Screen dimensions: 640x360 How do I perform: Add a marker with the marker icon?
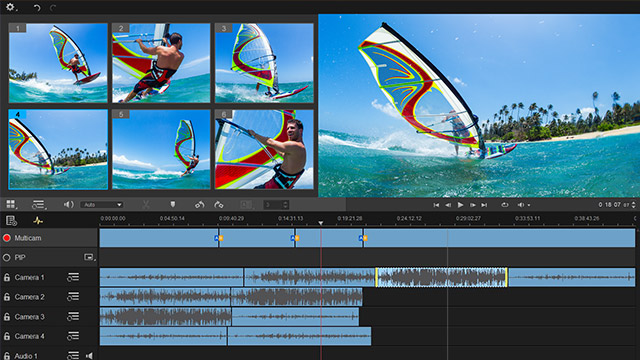[173, 204]
